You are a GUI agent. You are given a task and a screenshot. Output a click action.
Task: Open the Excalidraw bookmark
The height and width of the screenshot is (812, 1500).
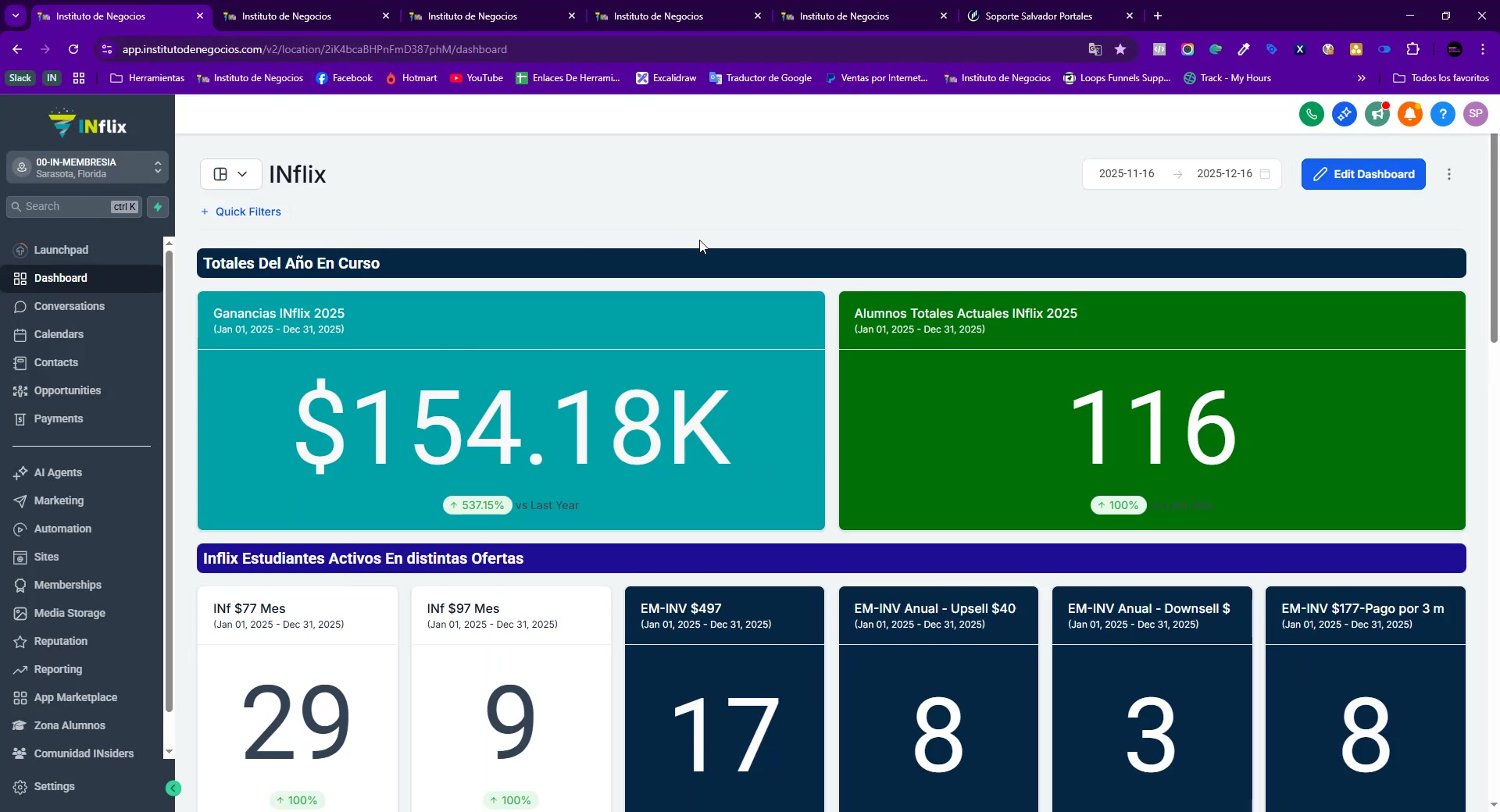[x=666, y=78]
